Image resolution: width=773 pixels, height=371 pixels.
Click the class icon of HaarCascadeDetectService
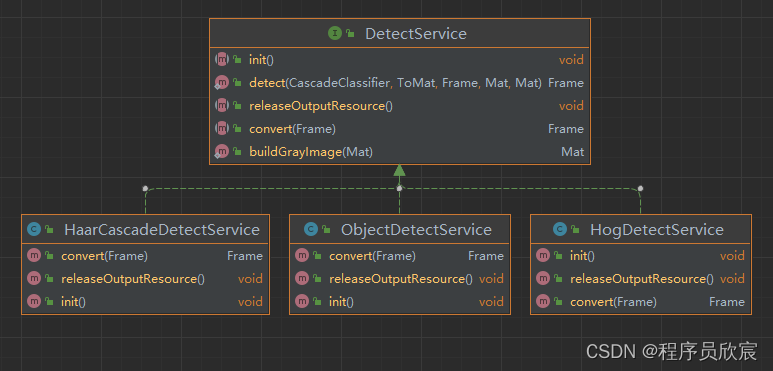(x=34, y=229)
